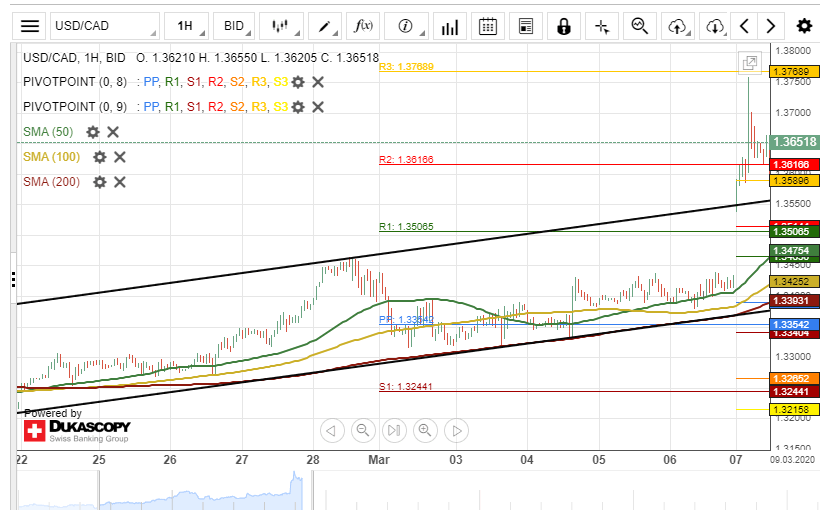
Task: Toggle the chart lock icon
Action: tap(564, 26)
